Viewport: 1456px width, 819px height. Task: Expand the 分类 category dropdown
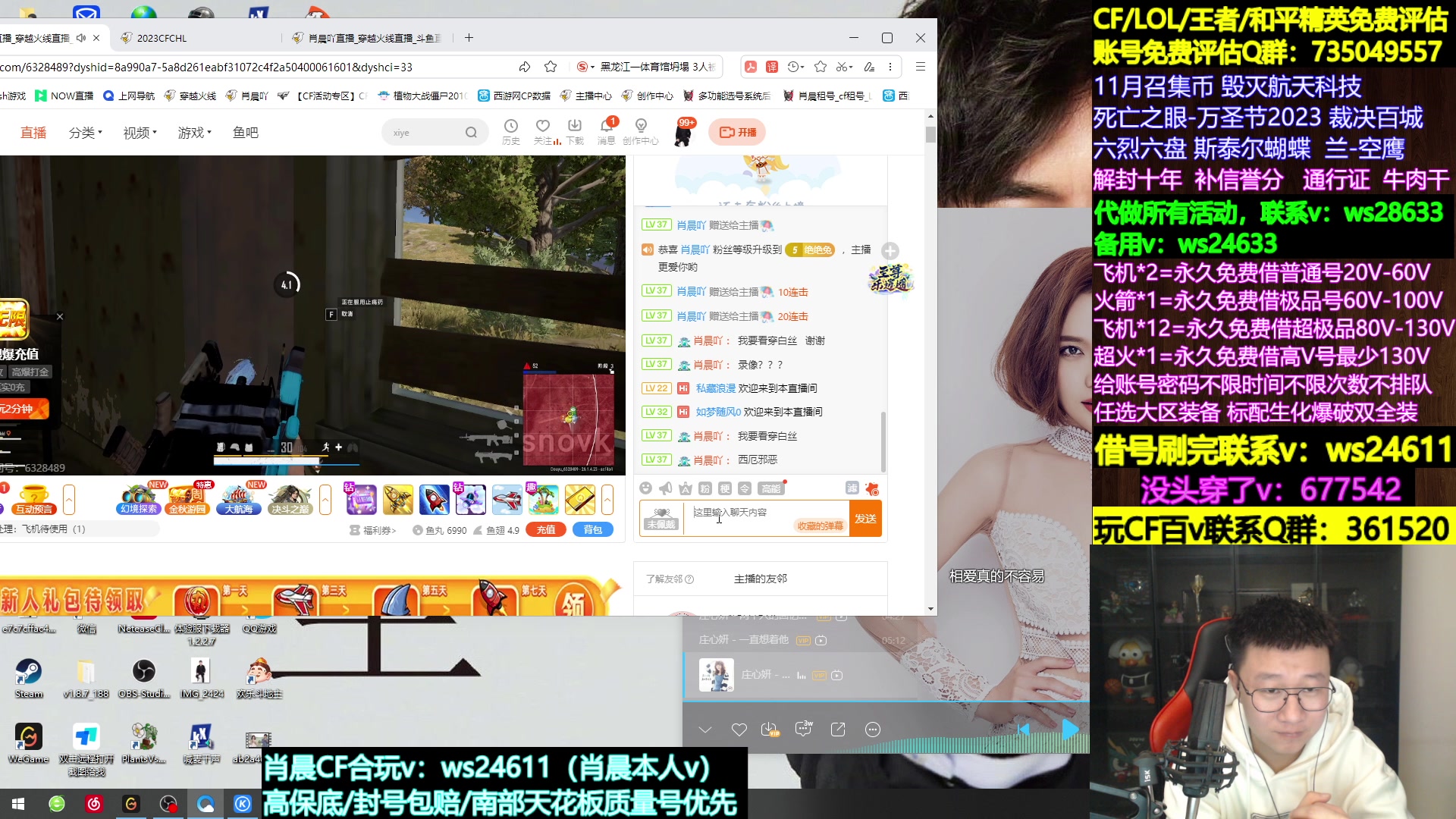pos(86,133)
